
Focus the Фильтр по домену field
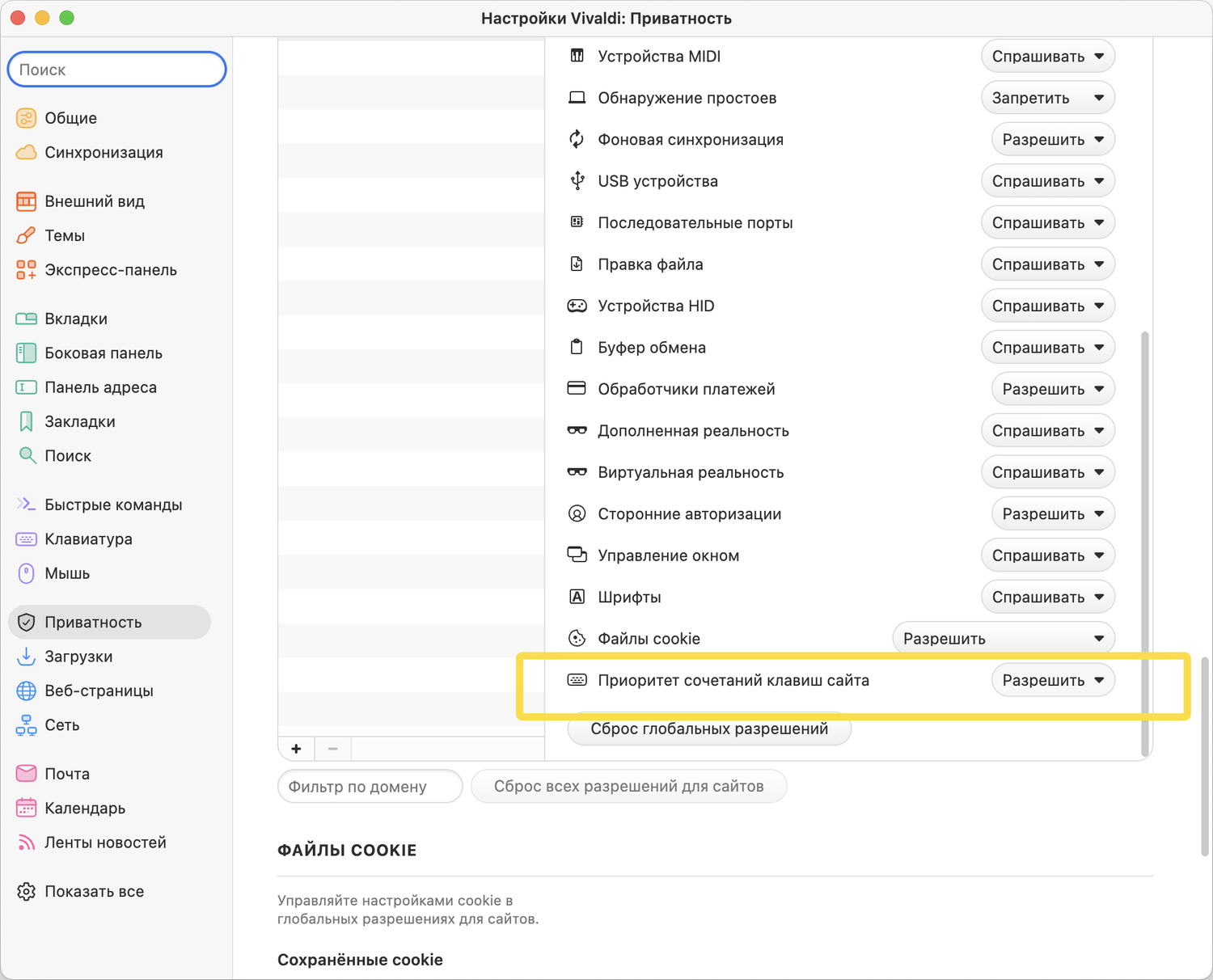click(370, 787)
